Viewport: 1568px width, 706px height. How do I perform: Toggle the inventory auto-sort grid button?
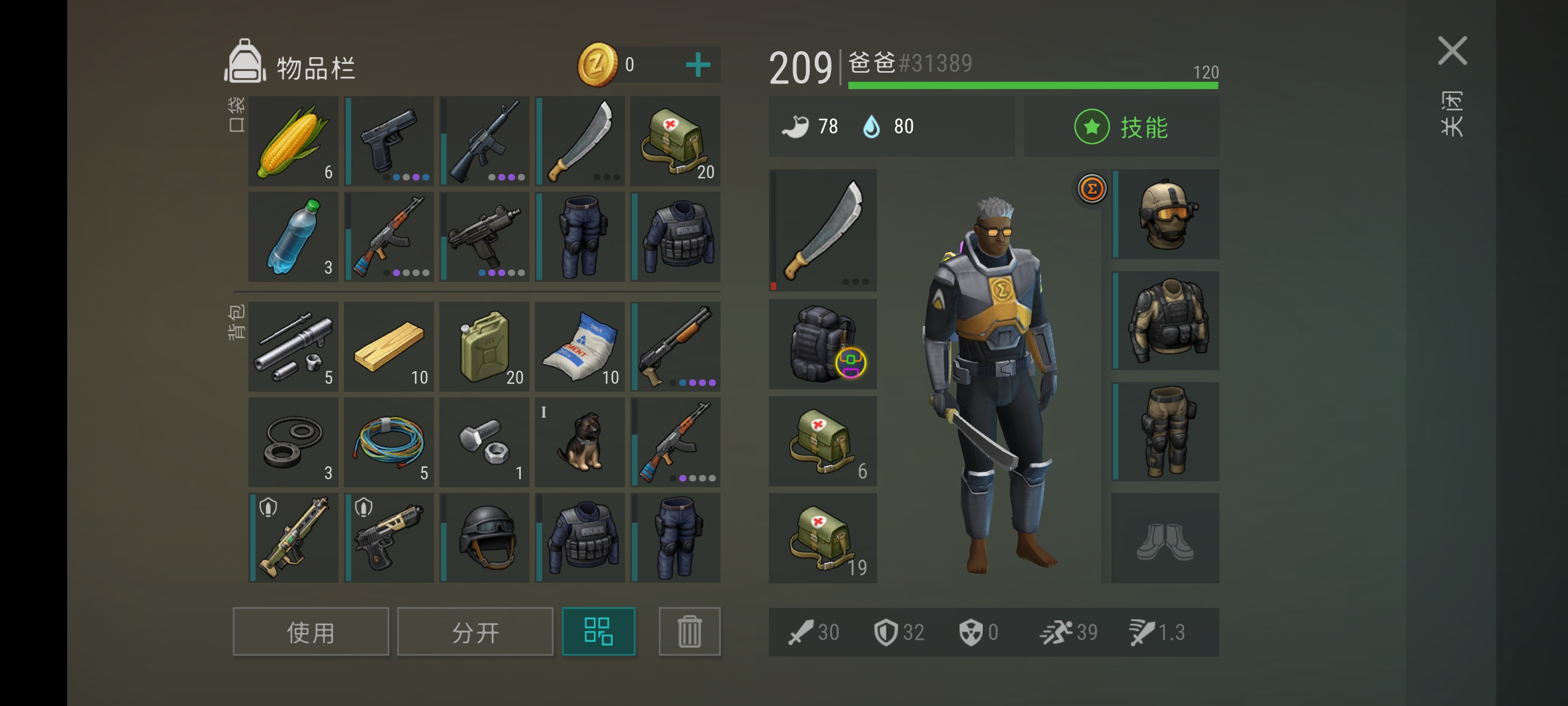coord(598,631)
